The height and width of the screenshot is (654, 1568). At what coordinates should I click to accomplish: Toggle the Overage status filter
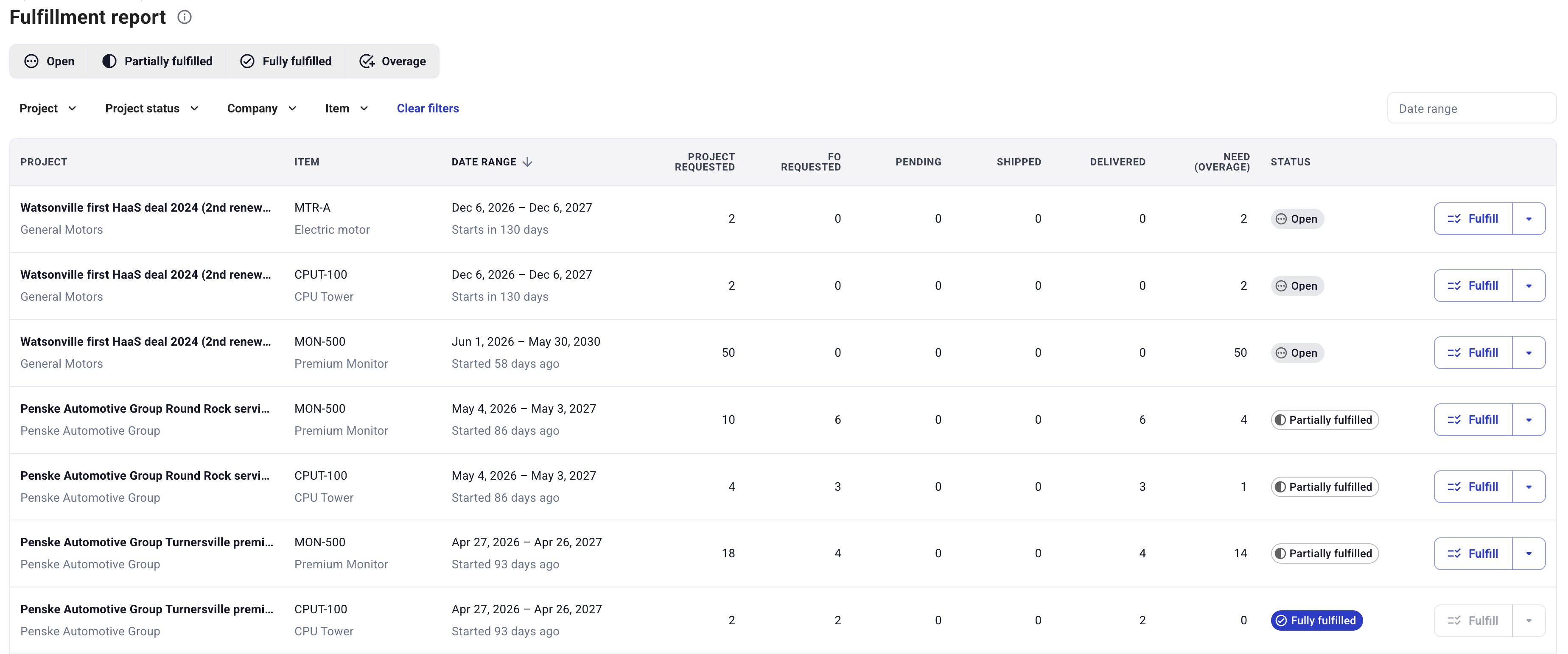[x=392, y=61]
